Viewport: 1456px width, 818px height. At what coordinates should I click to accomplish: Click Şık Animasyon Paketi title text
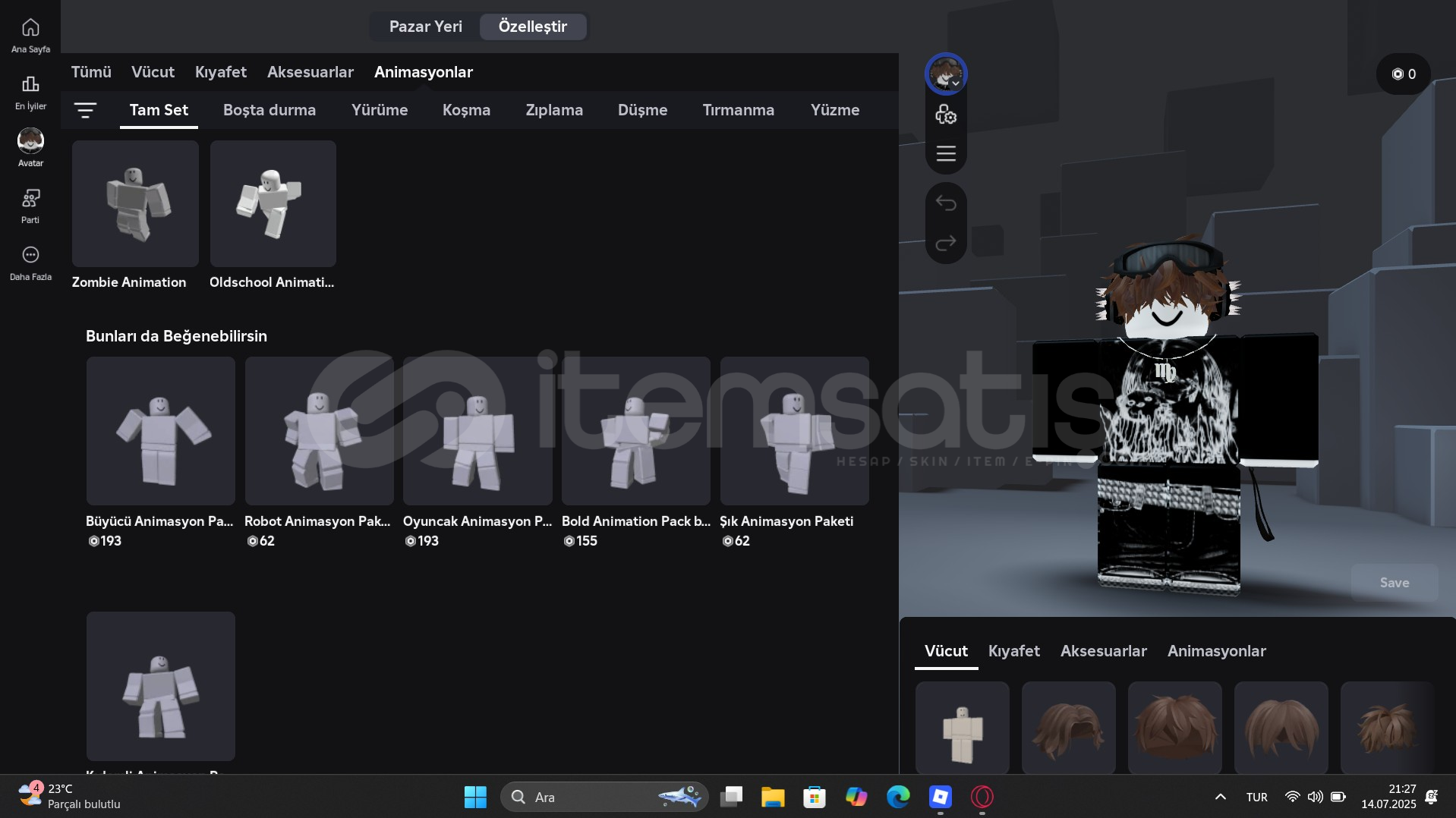tap(786, 521)
